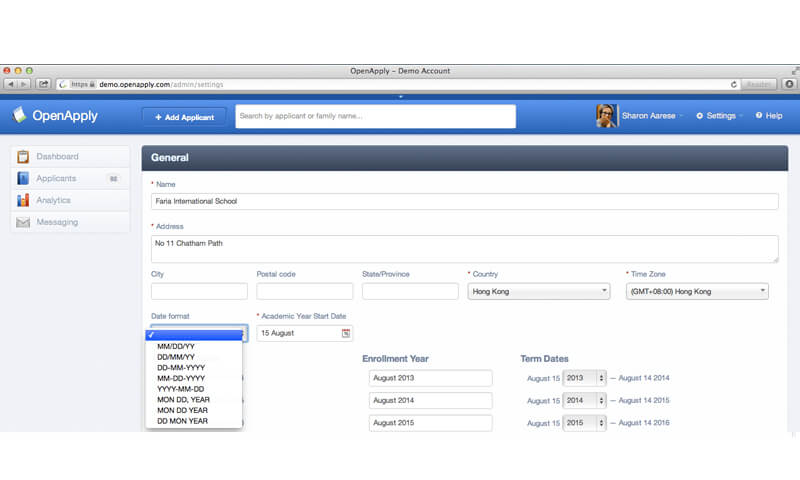This screenshot has height=480, width=800.
Task: Click the Help question mark icon
Action: [759, 115]
